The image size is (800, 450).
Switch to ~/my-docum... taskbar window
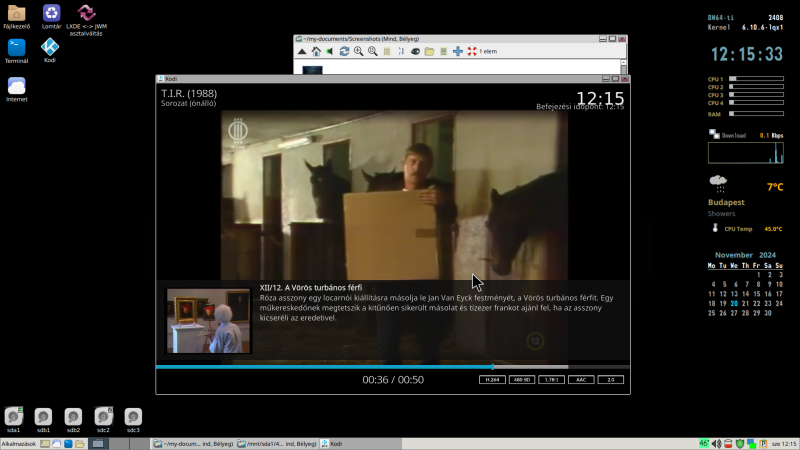(x=193, y=444)
